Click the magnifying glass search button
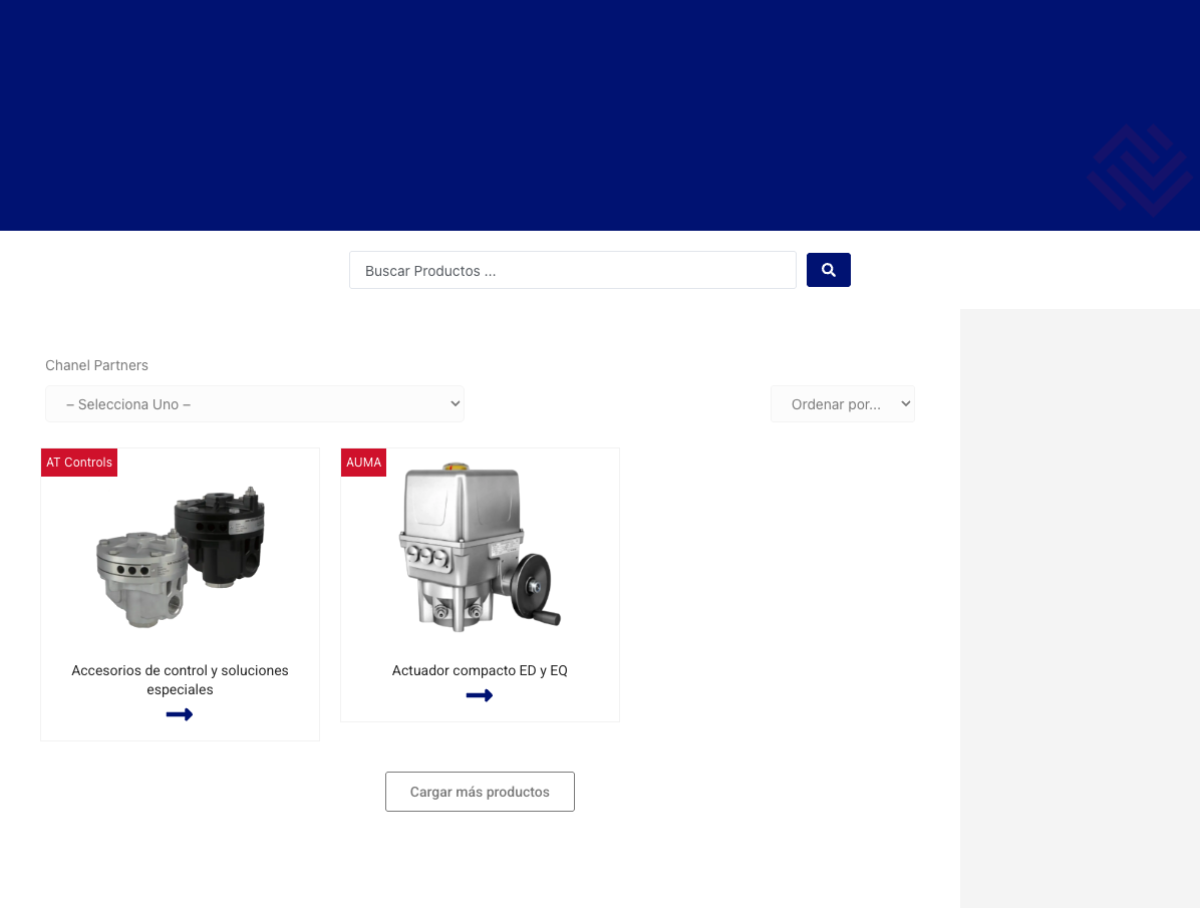This screenshot has height=908, width=1200. (828, 270)
